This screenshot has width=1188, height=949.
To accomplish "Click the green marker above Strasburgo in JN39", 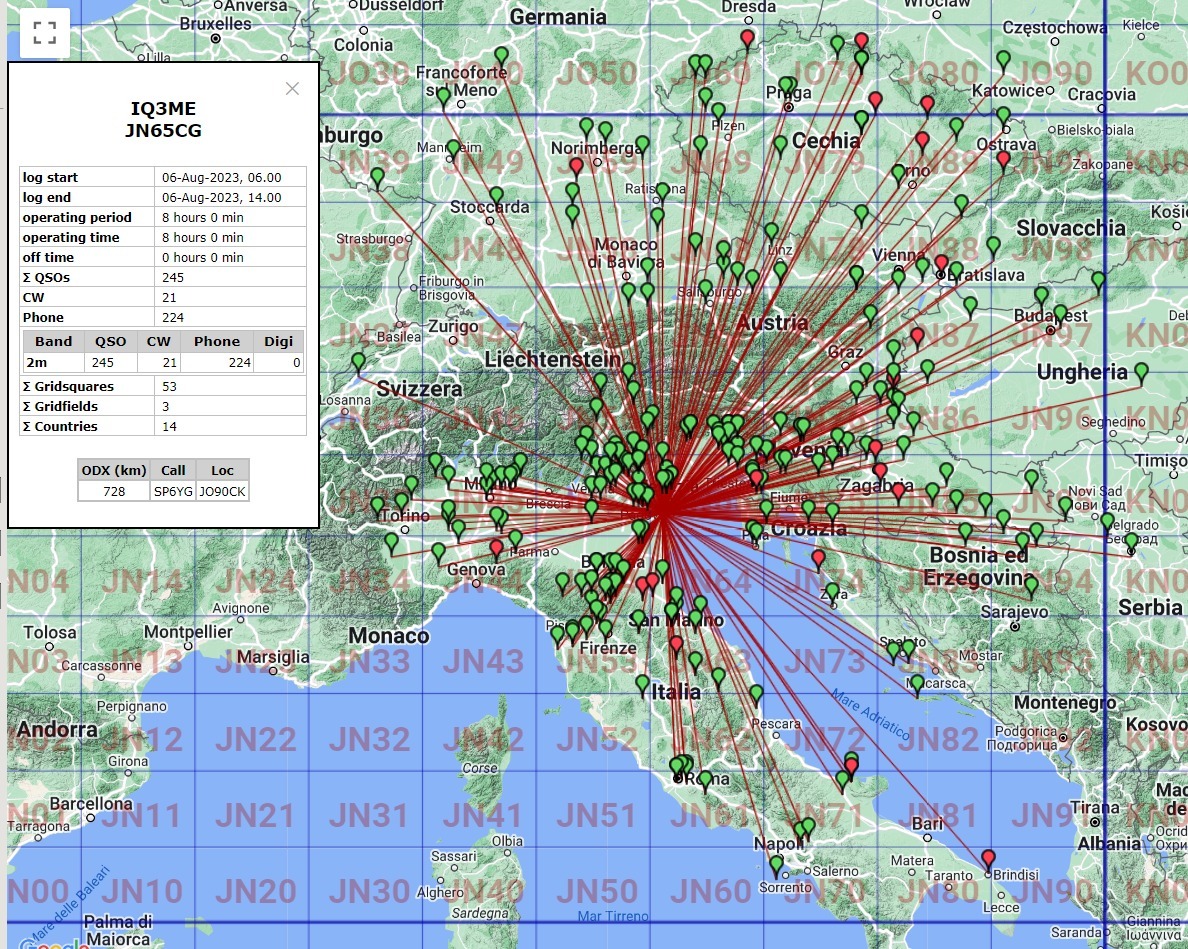I will 377,179.
